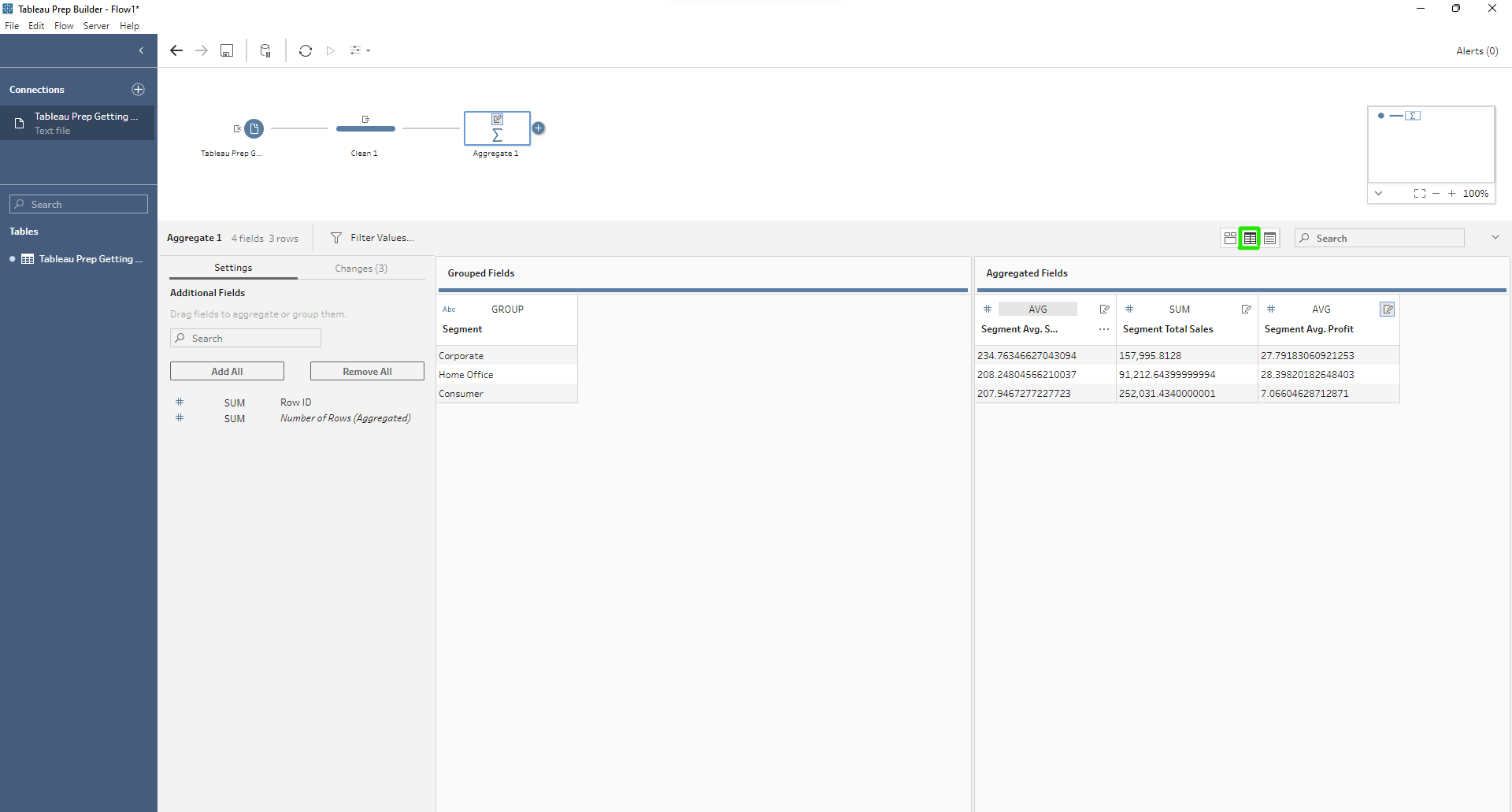Click the Search field in the Connections pane
This screenshot has height=812, width=1512.
(x=79, y=204)
